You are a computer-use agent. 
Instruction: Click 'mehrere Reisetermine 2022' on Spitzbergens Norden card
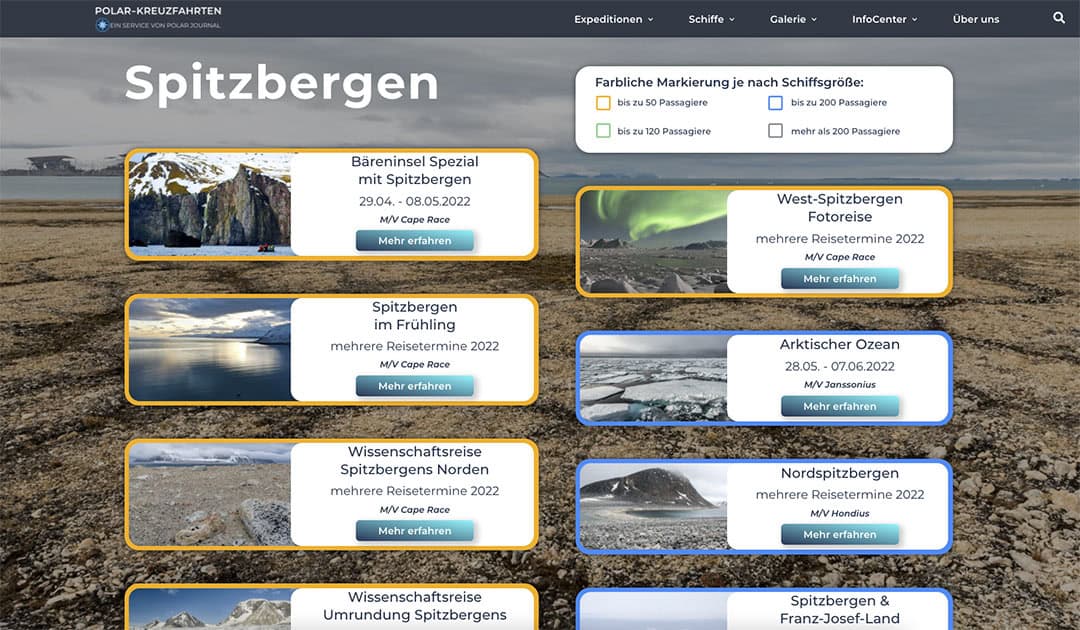(x=415, y=491)
